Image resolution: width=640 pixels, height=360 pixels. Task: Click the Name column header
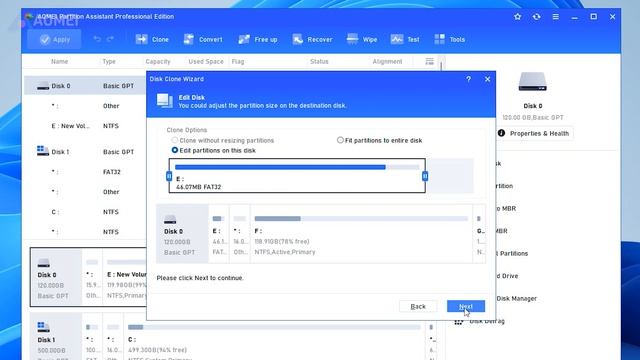60,62
